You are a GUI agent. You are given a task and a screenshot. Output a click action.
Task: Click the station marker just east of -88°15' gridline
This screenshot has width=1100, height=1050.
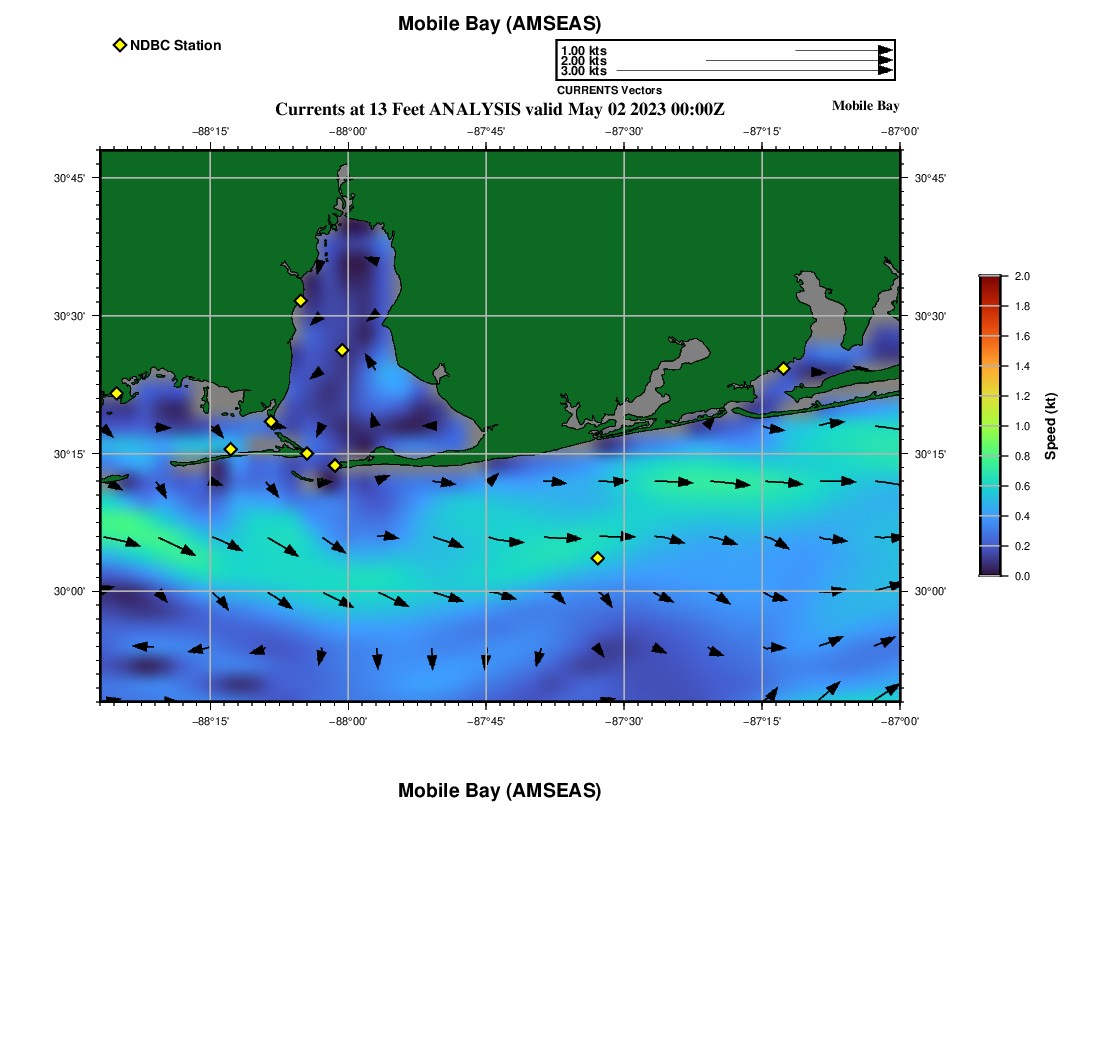pyautogui.click(x=230, y=449)
